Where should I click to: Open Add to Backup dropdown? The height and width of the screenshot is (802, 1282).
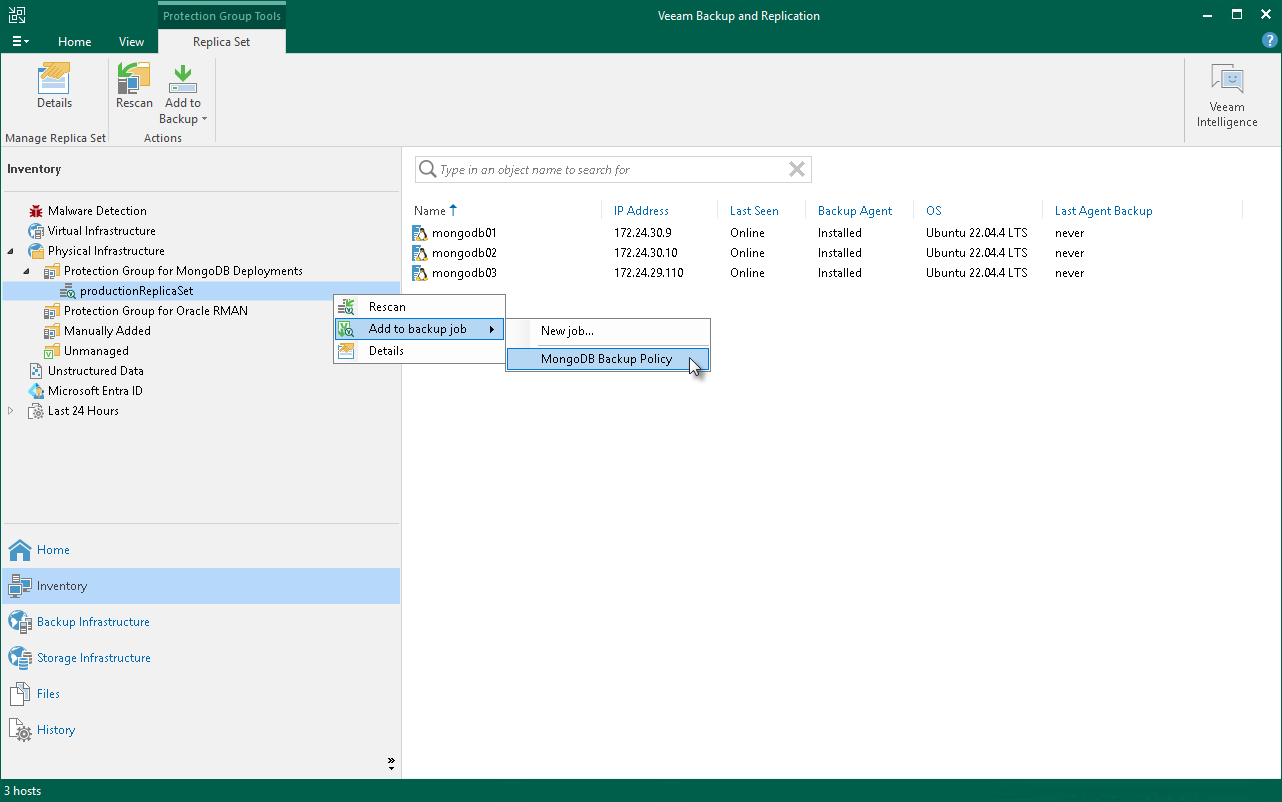[x=182, y=110]
